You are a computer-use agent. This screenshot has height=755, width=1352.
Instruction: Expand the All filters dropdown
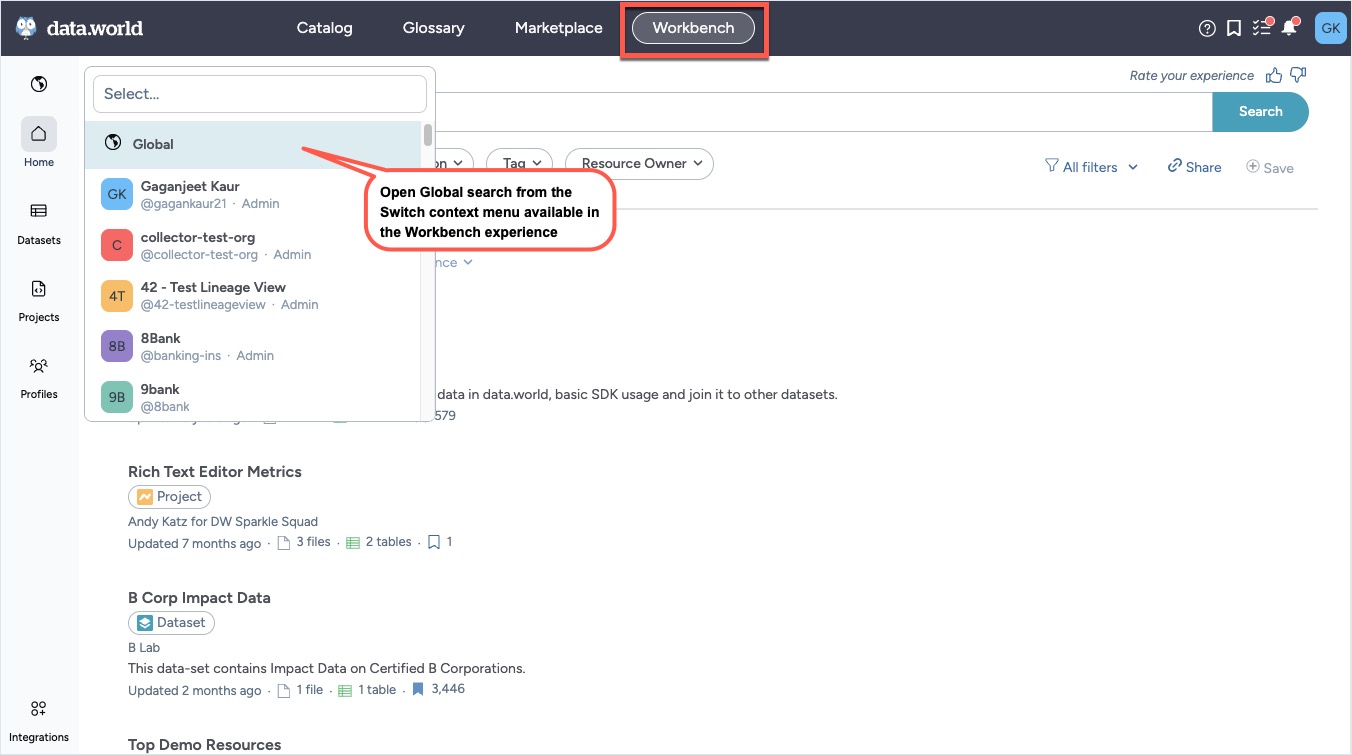1091,167
